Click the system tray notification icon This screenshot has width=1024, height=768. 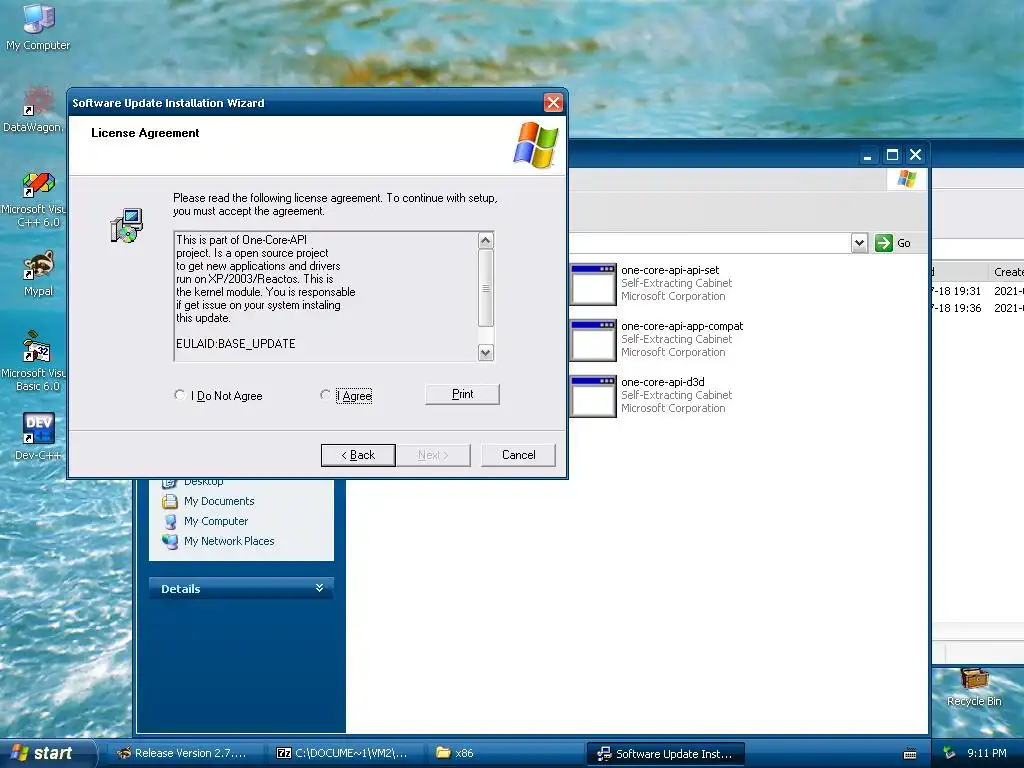point(949,753)
